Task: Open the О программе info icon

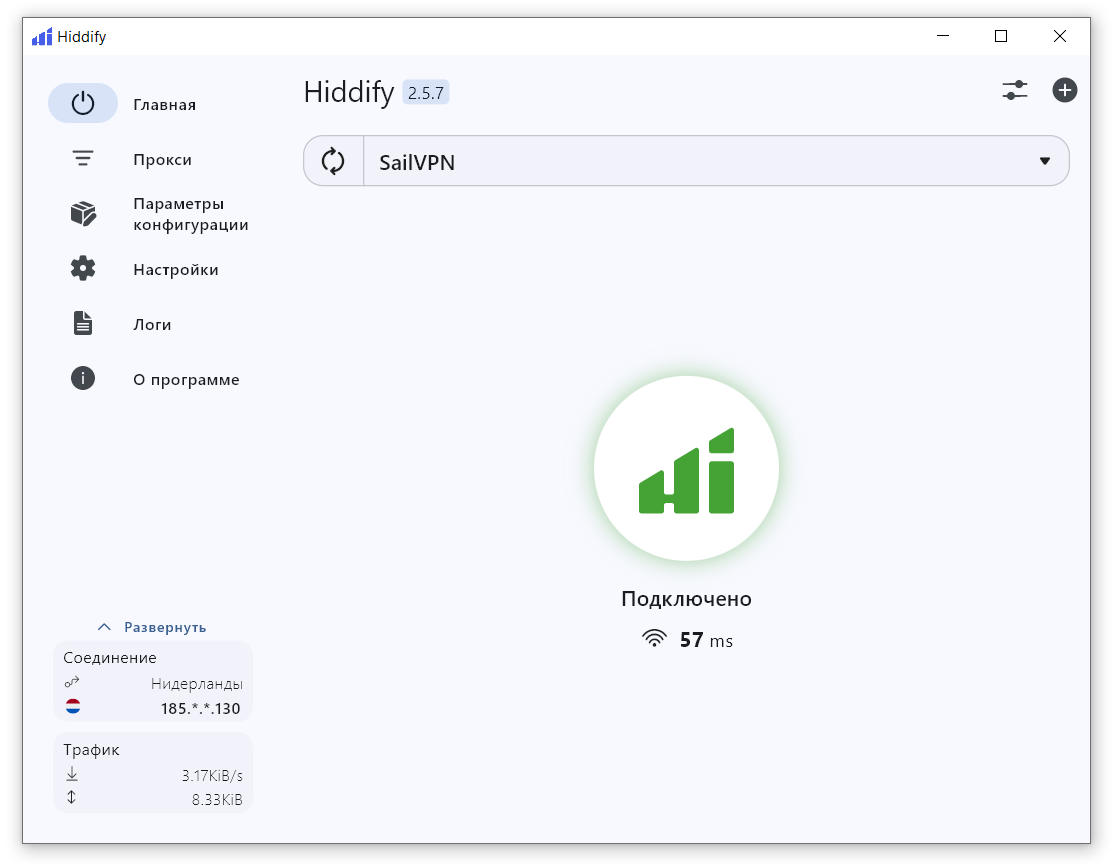Action: (83, 379)
